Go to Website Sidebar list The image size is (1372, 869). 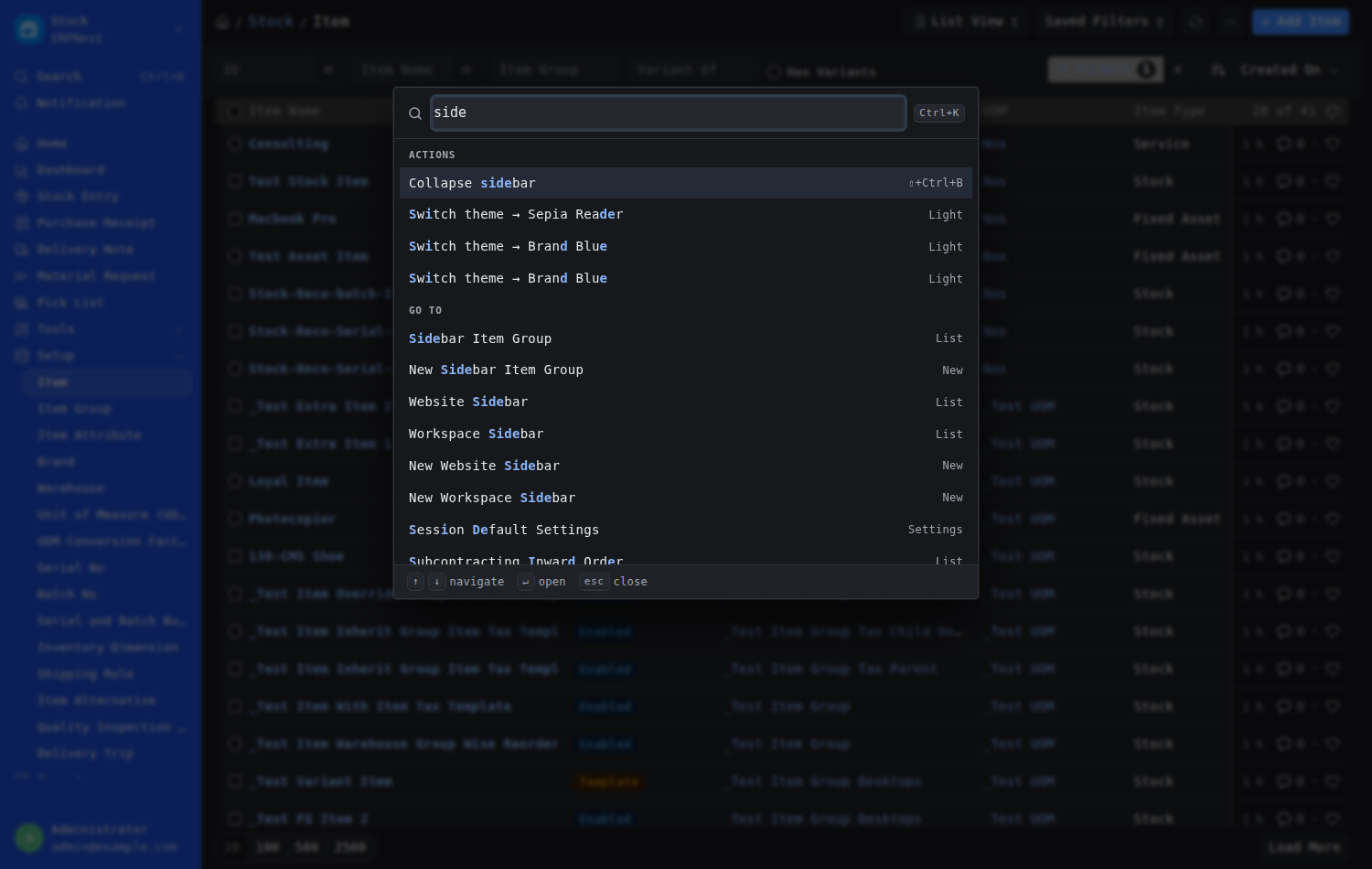coord(686,402)
